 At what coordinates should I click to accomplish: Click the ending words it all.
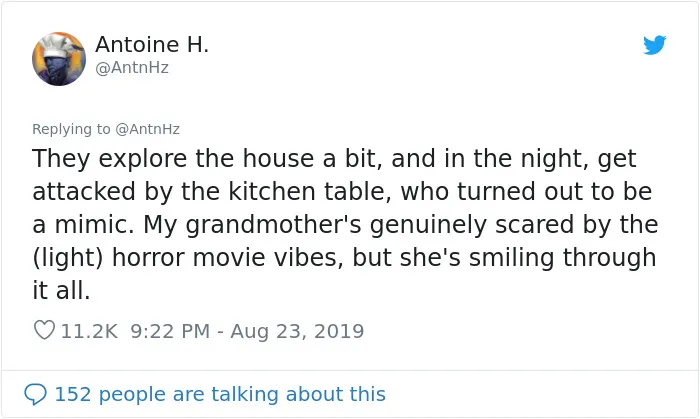point(61,290)
